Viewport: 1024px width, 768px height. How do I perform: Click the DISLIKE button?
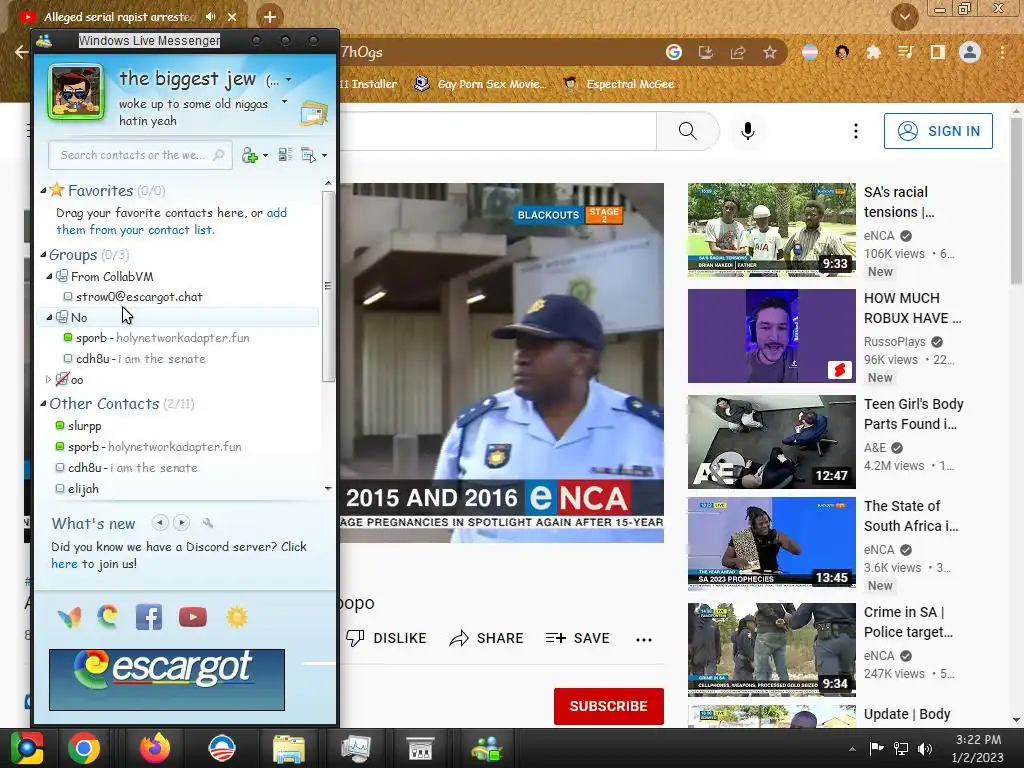pyautogui.click(x=386, y=638)
